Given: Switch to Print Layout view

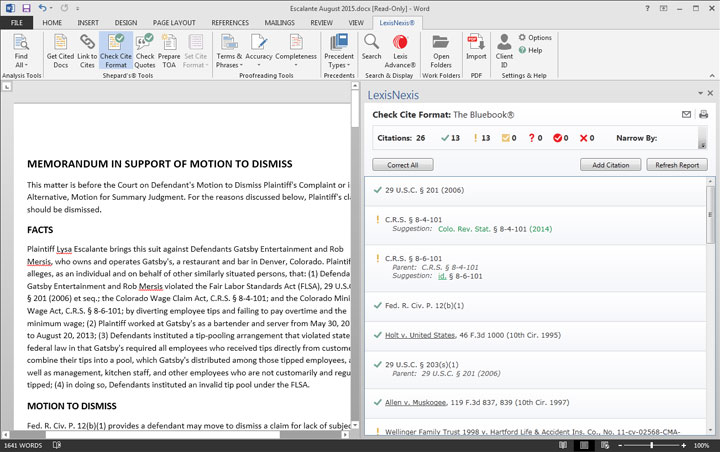Looking at the screenshot, I should pos(584,445).
